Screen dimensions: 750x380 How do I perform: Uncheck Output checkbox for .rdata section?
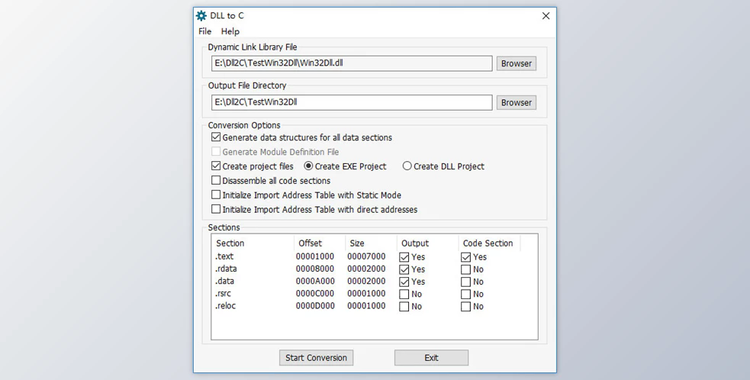(x=404, y=269)
